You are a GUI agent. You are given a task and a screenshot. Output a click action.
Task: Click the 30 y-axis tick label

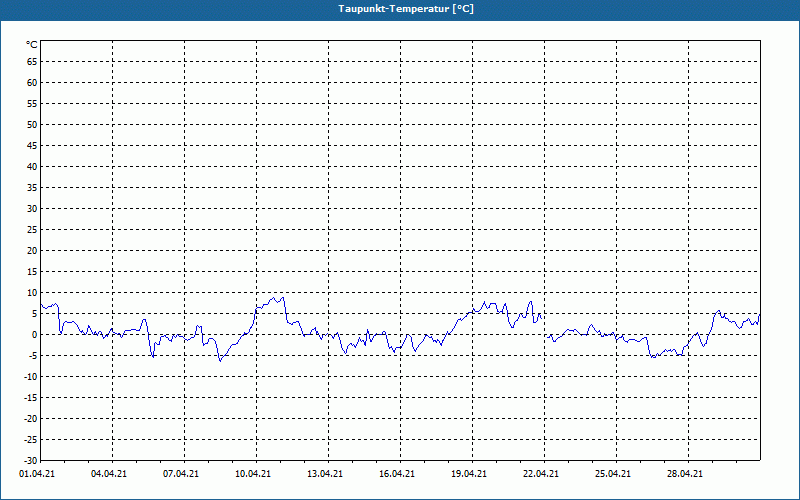point(32,208)
